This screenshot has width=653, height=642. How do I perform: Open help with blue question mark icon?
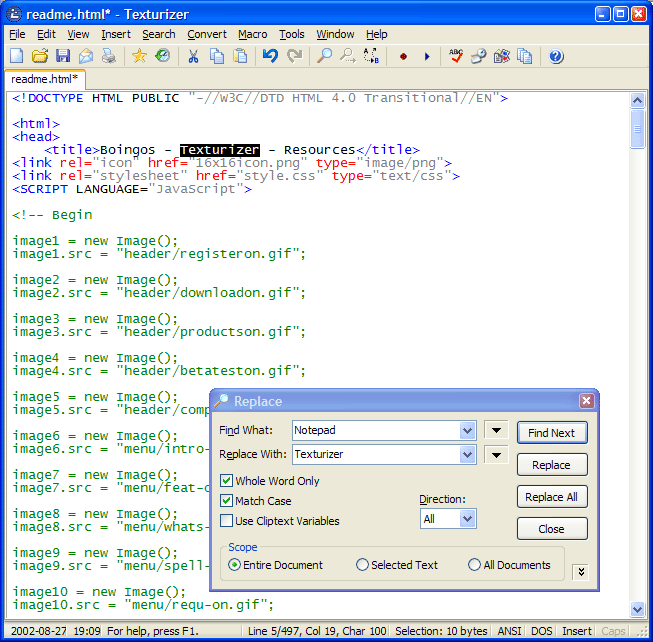[556, 56]
